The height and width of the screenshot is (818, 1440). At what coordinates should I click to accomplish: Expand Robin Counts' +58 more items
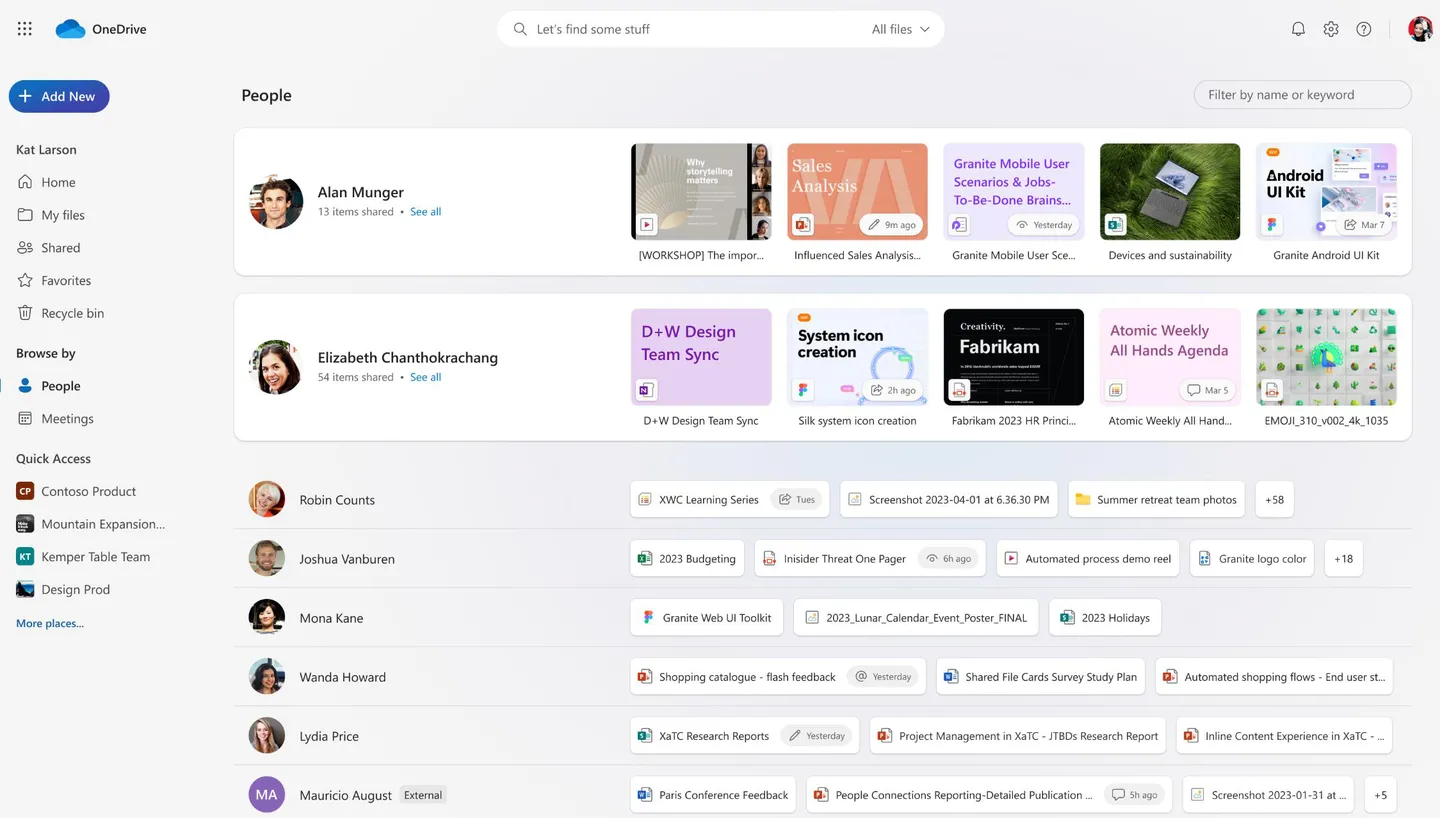coord(1274,499)
